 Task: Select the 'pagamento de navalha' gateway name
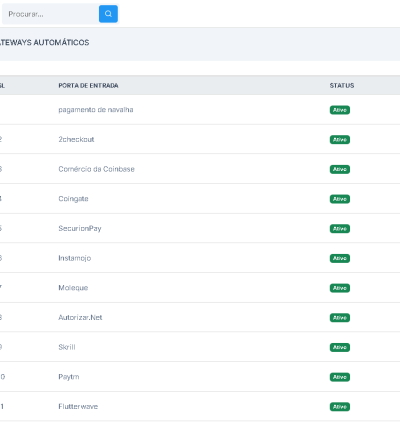pos(96,110)
